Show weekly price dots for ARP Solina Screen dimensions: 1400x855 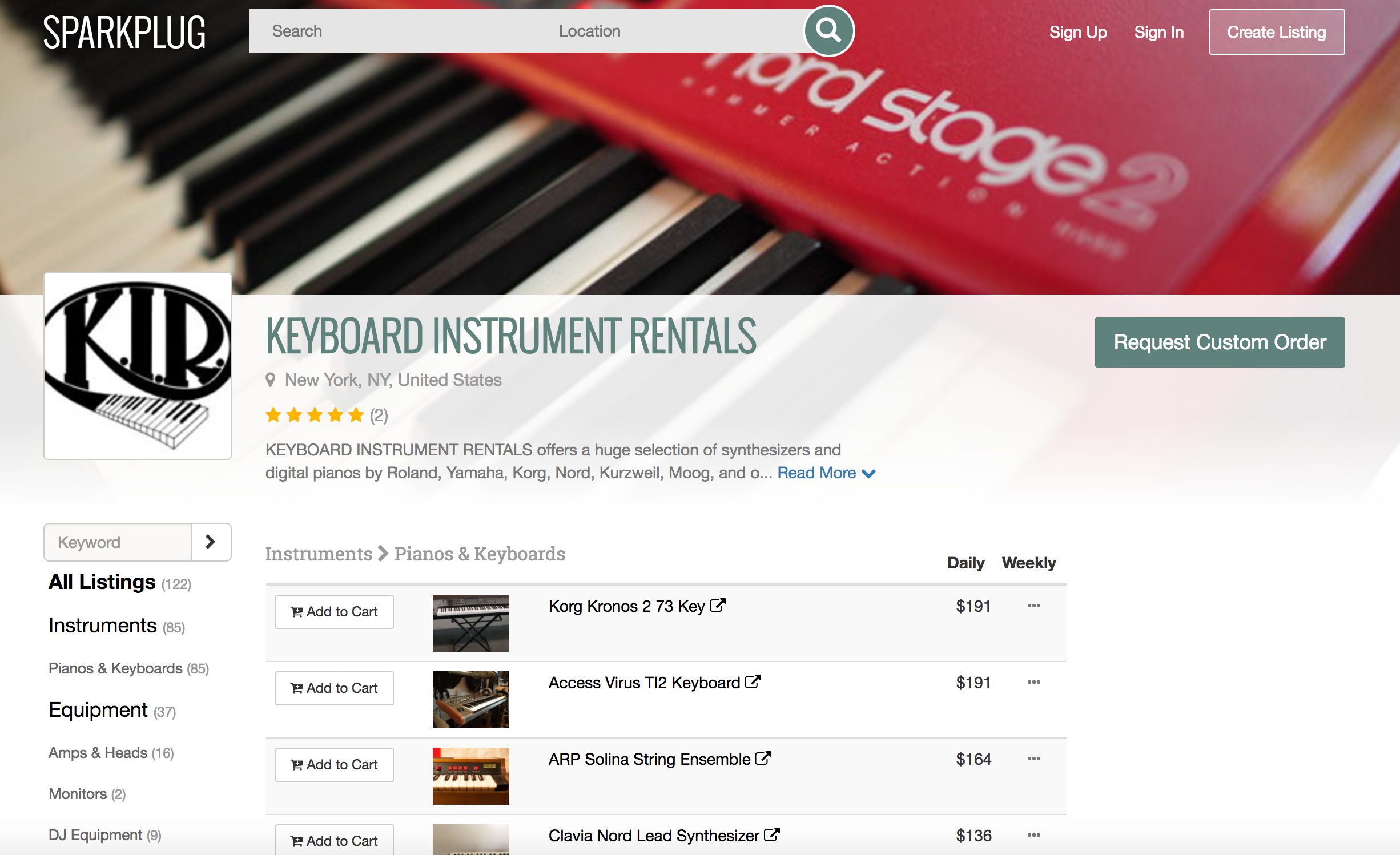[x=1033, y=759]
